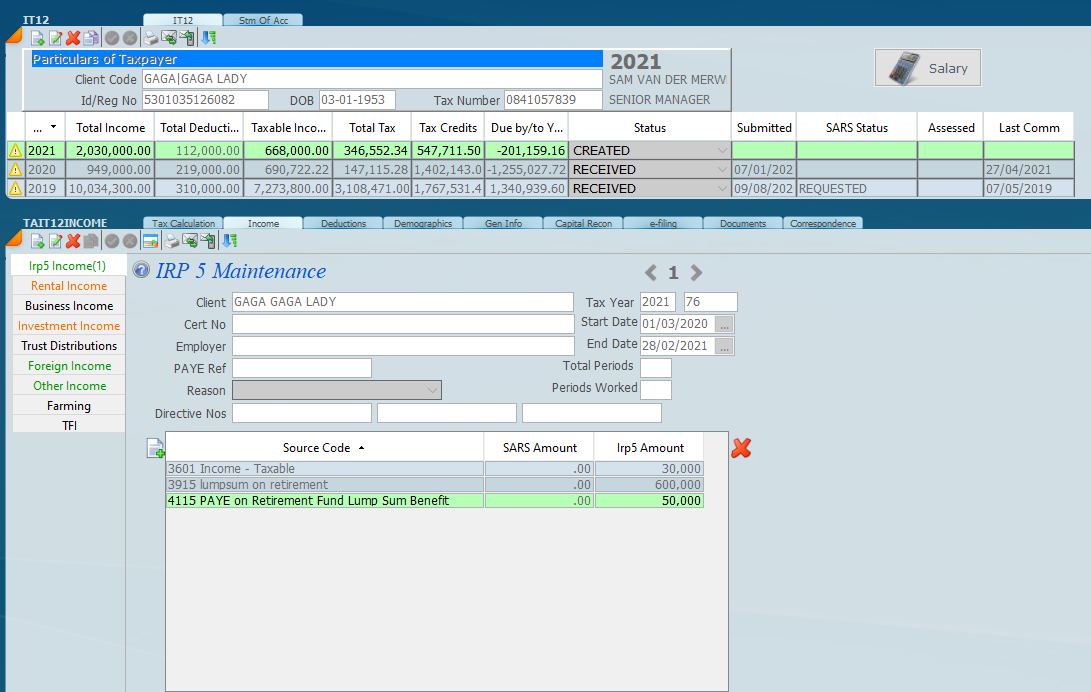1091x692 pixels.
Task: Click the printer icon in IT12 toolbar
Action: [151, 38]
